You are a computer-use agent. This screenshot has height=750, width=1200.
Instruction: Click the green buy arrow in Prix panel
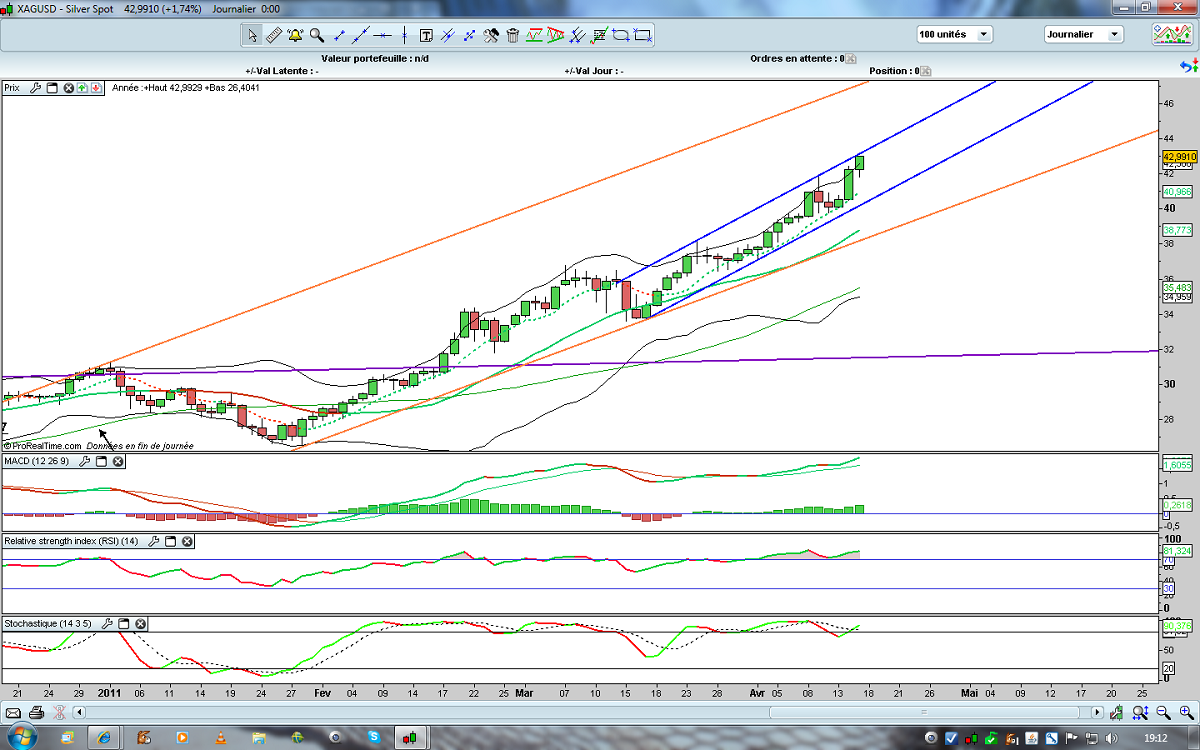tap(83, 88)
